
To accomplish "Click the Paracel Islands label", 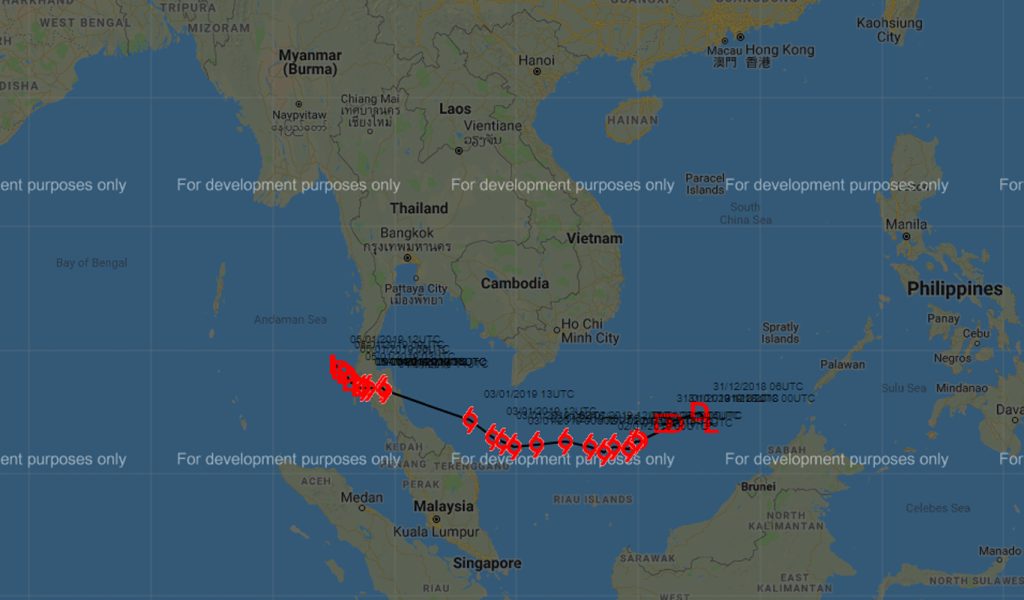I will [705, 184].
